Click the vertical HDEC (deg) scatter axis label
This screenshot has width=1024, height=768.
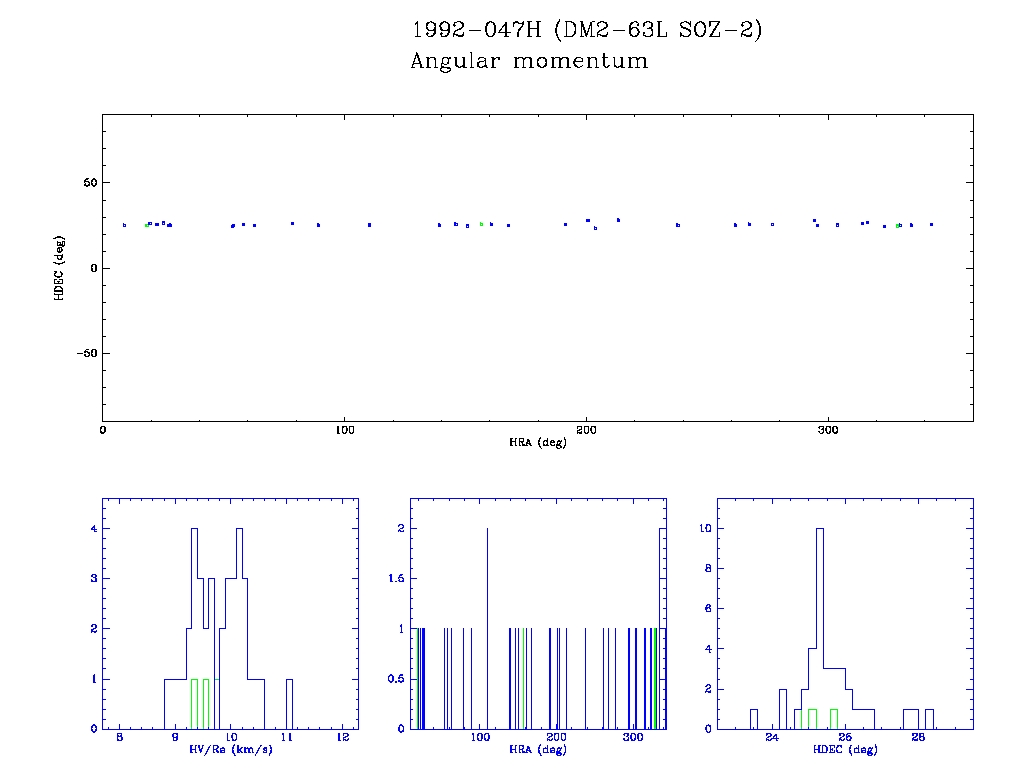[x=59, y=267]
